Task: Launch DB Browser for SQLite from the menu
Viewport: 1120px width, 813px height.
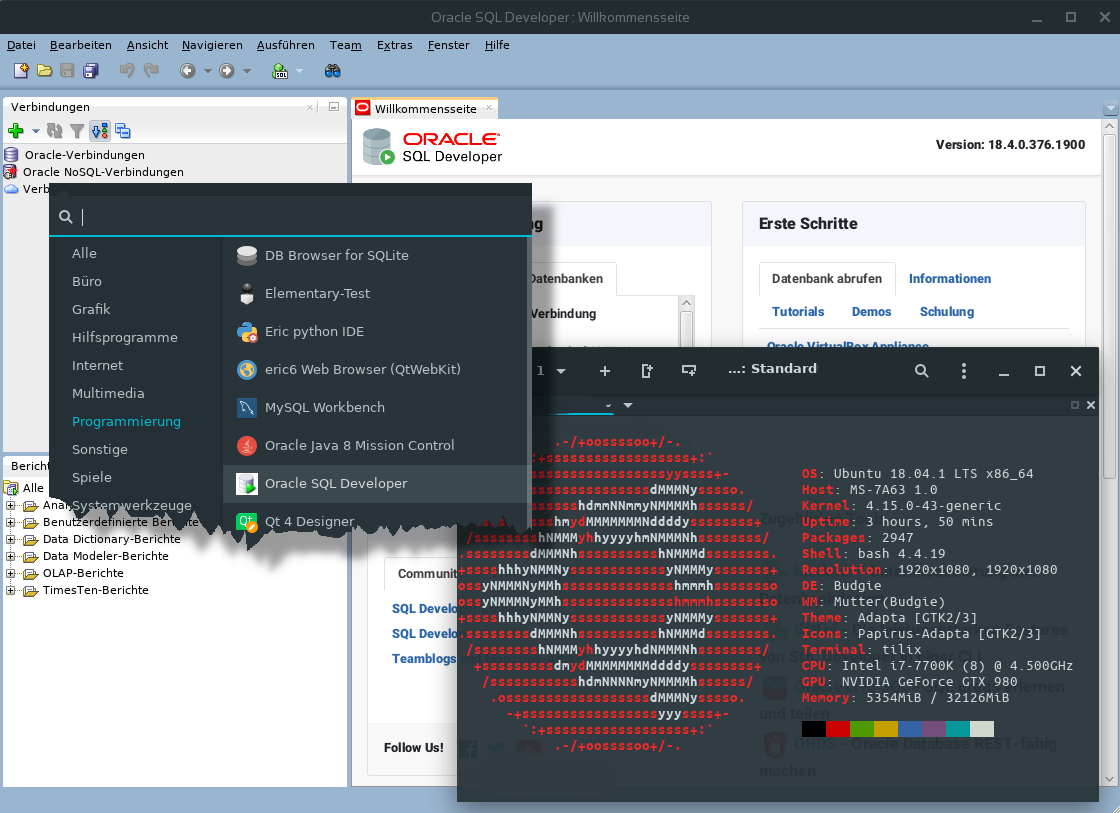Action: pyautogui.click(x=376, y=256)
